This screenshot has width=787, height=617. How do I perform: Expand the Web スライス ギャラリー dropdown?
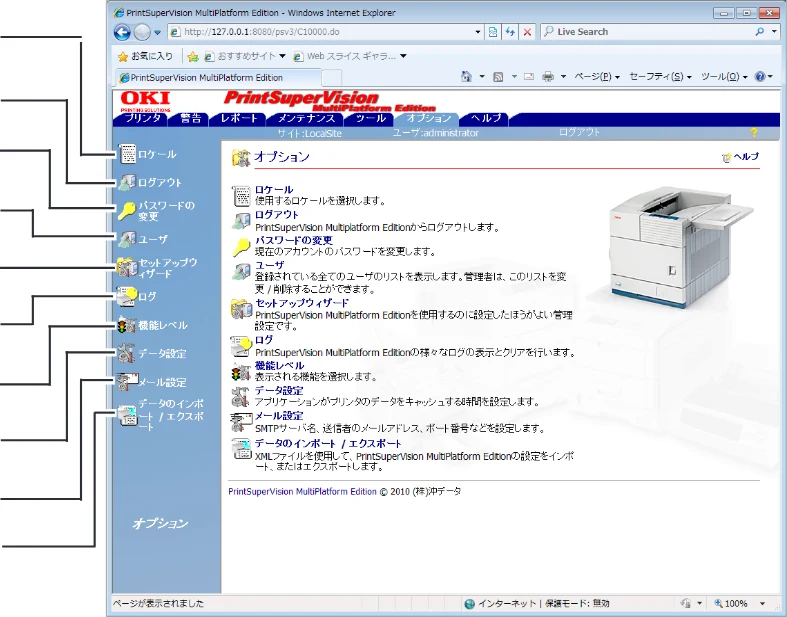tap(403, 56)
